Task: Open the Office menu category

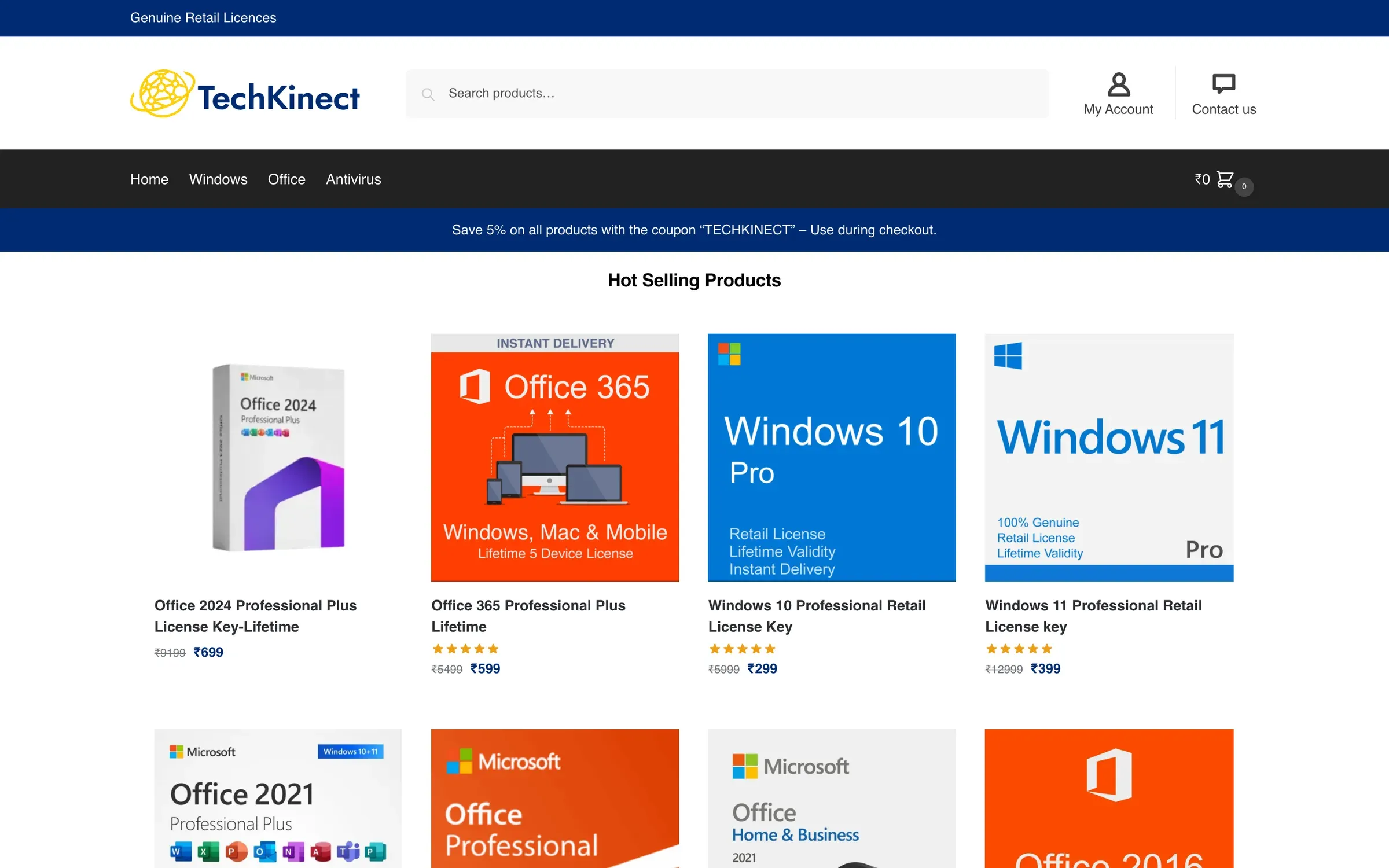Action: (286, 179)
